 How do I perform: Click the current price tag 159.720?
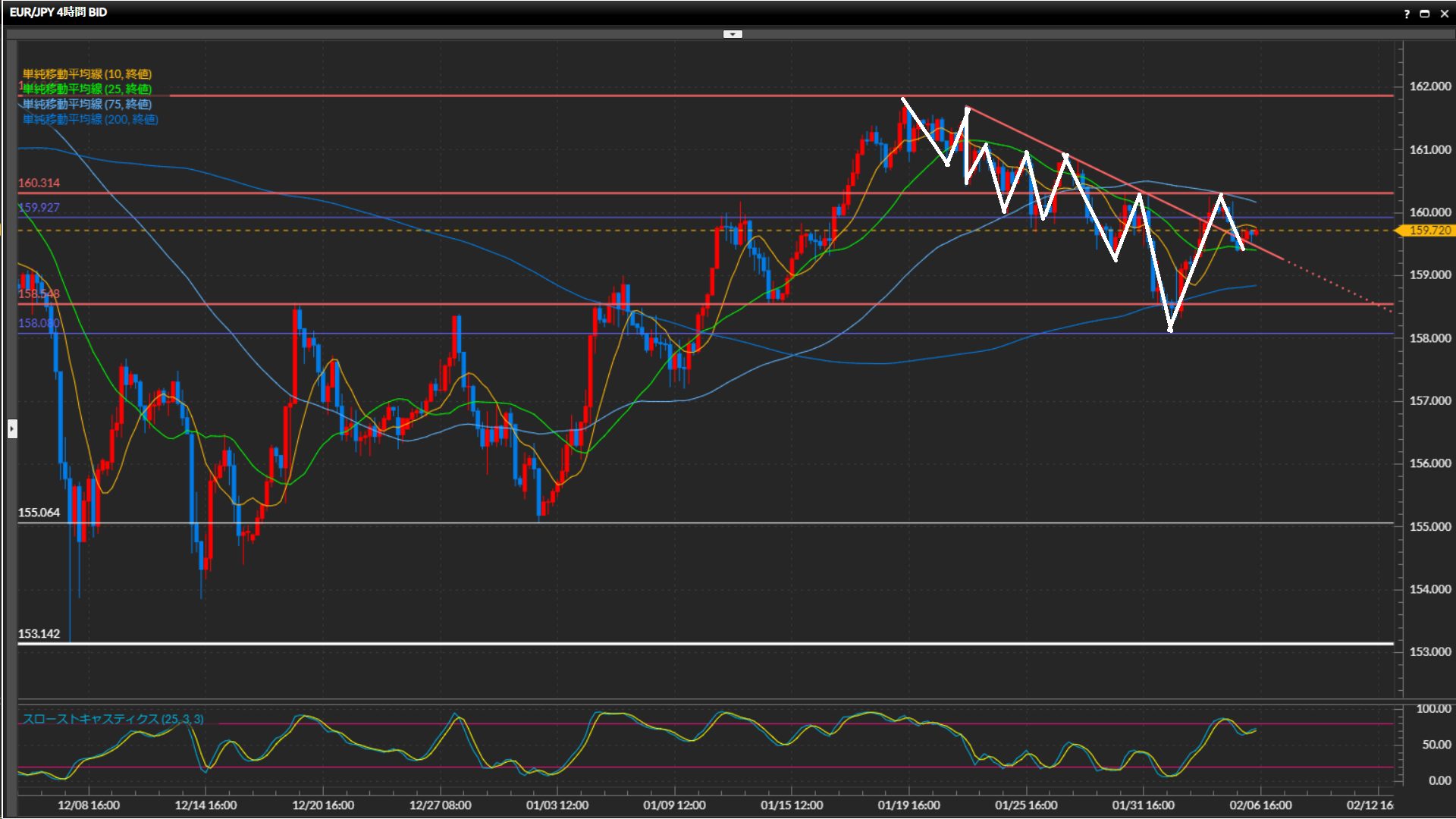point(1429,231)
